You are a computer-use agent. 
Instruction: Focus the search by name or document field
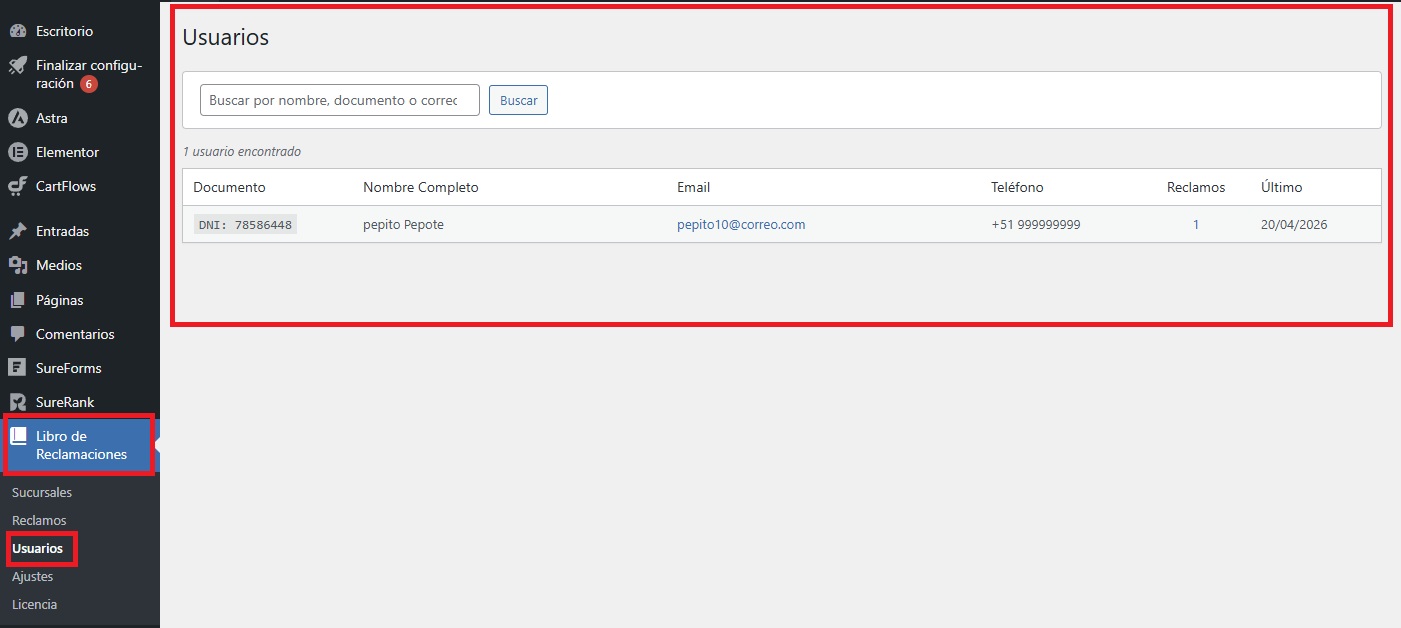tap(340, 100)
